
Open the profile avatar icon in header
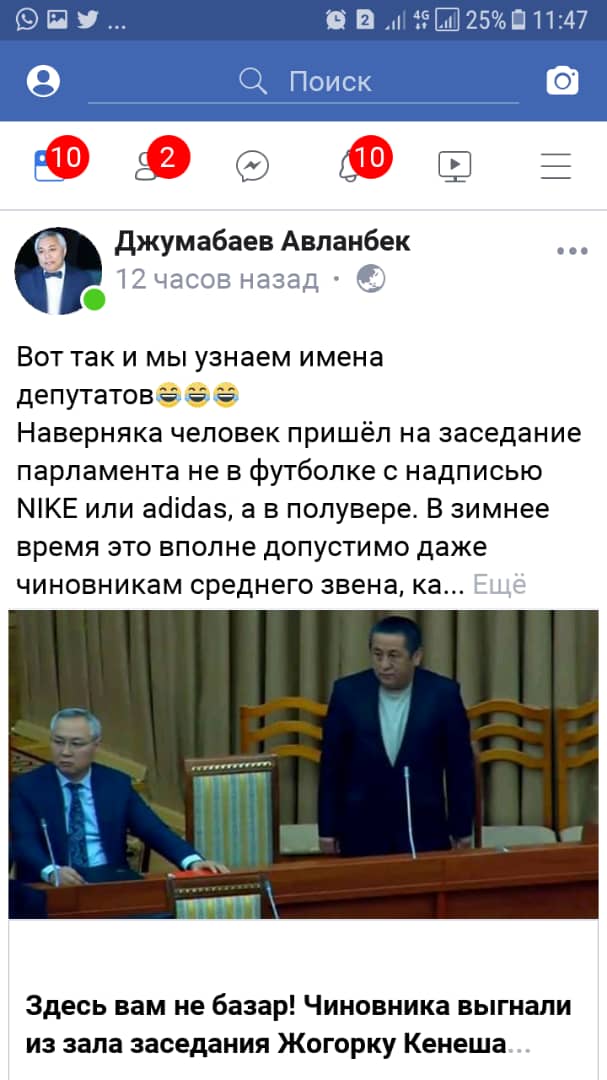point(43,81)
